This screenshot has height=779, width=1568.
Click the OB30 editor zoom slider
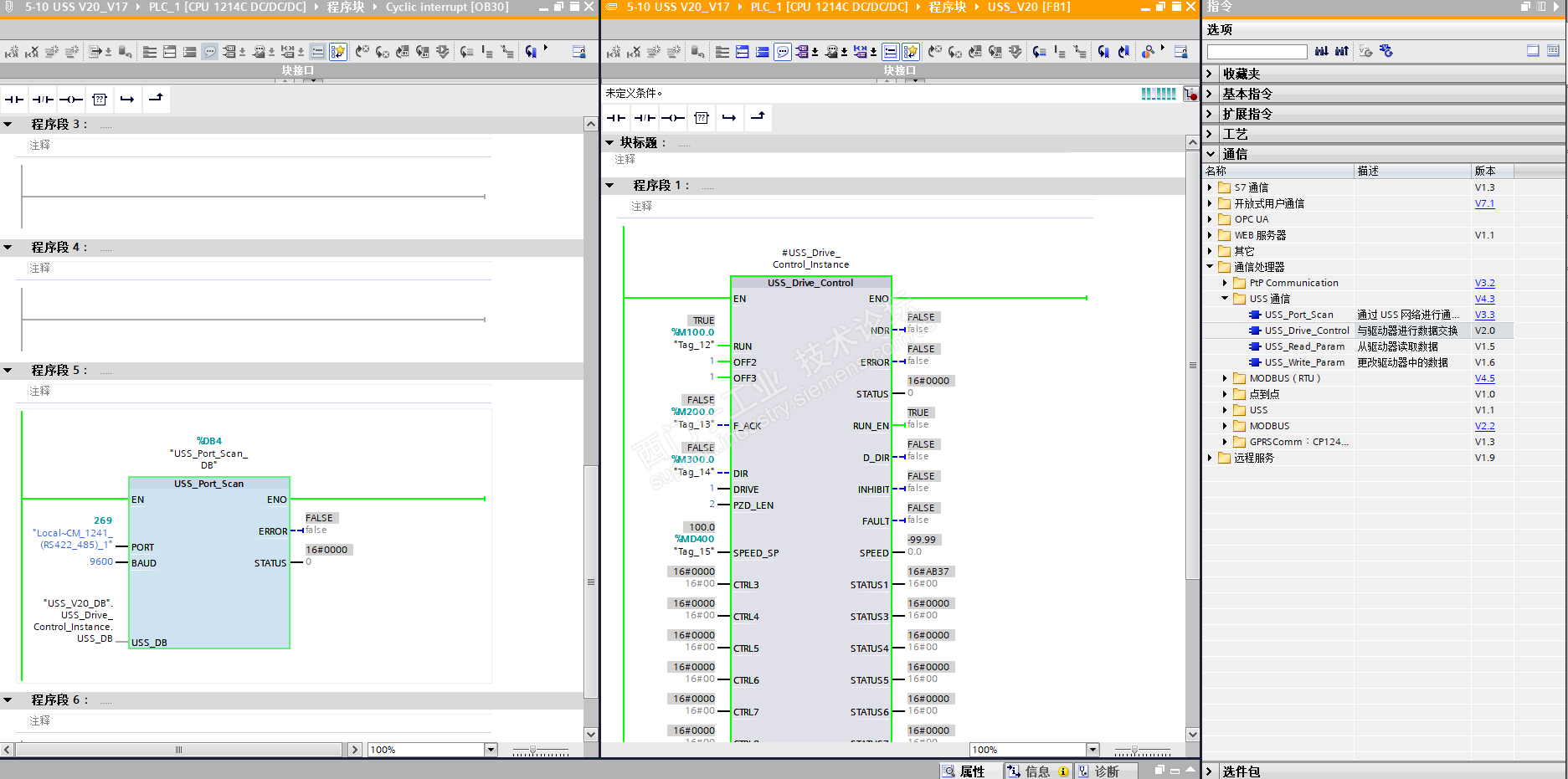coord(533,751)
